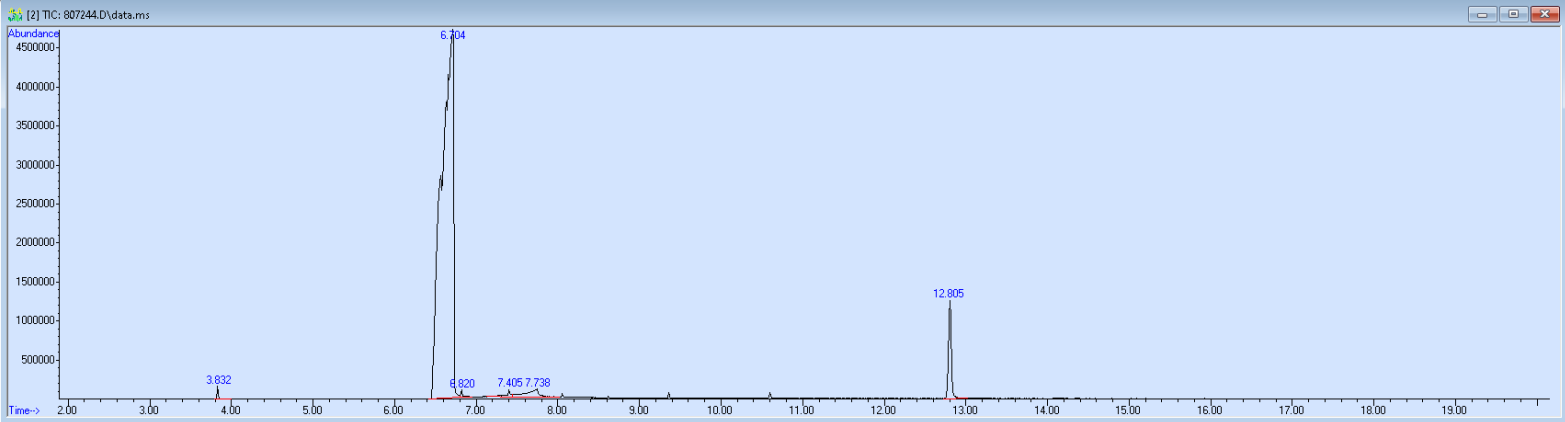
Task: Click the 2.00 time axis value
Action: coord(67,410)
